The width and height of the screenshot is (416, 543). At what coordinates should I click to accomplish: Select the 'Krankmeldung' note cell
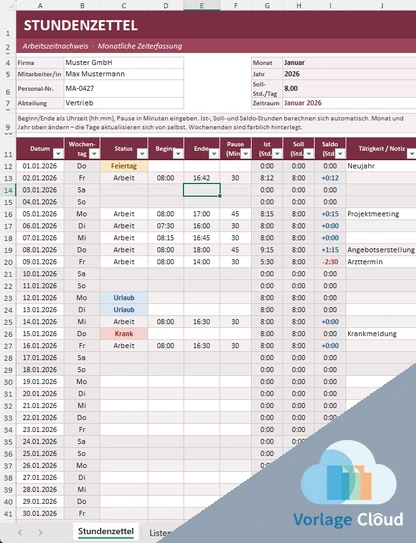(381, 334)
